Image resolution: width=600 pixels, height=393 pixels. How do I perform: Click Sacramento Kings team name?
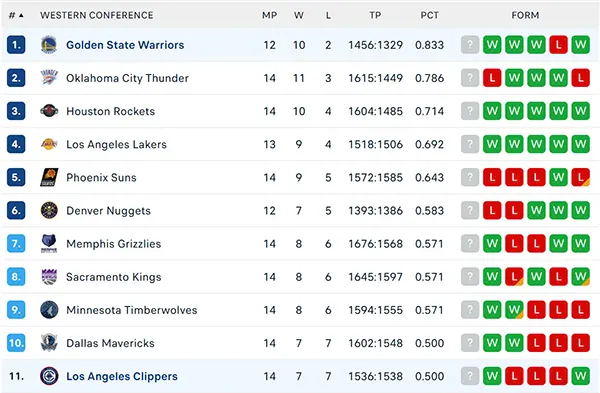coord(114,277)
